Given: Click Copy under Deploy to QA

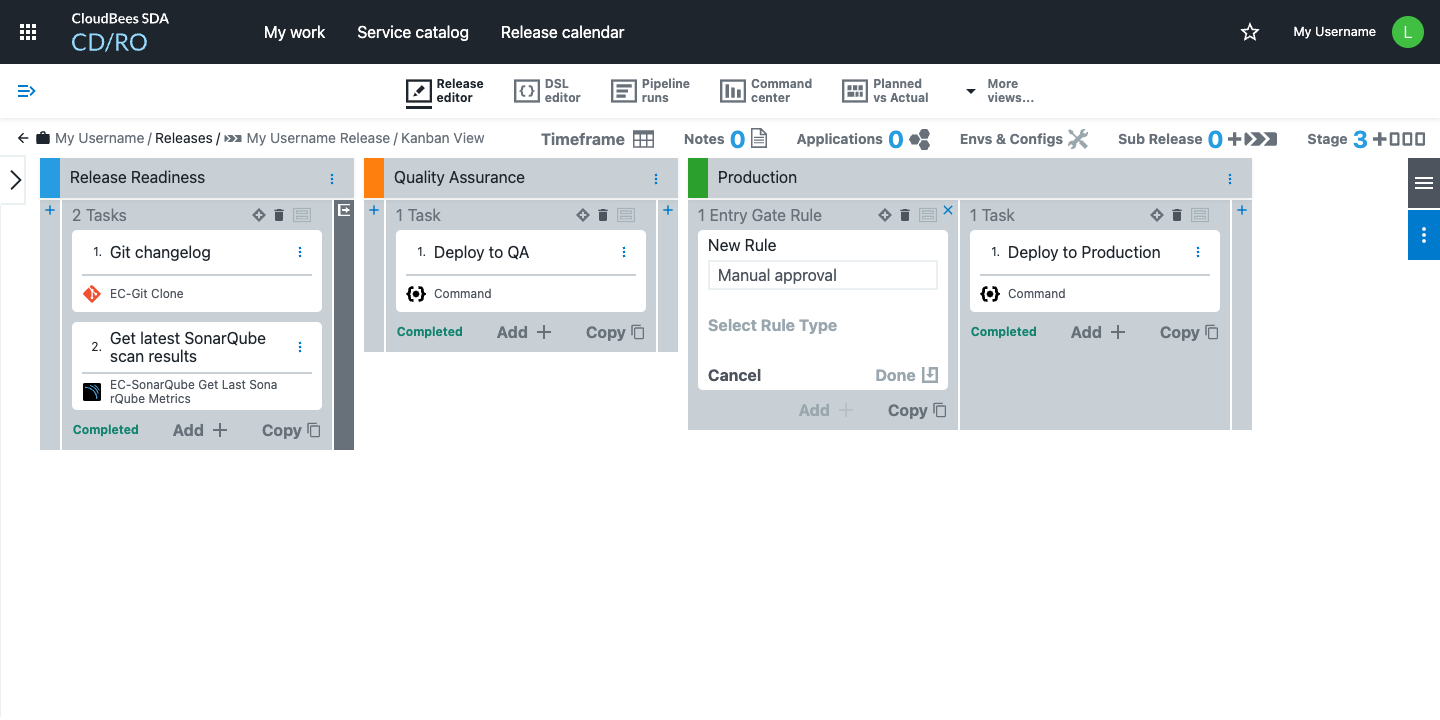Looking at the screenshot, I should coord(615,332).
